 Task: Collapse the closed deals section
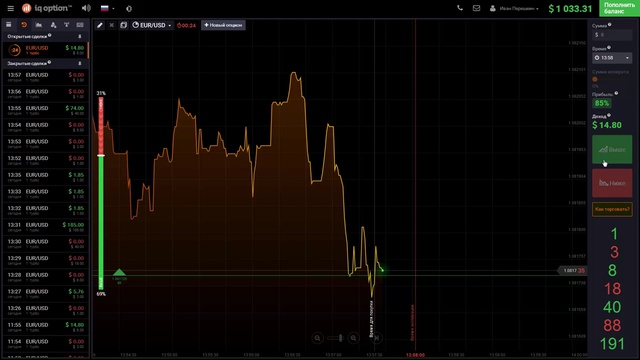coord(80,64)
